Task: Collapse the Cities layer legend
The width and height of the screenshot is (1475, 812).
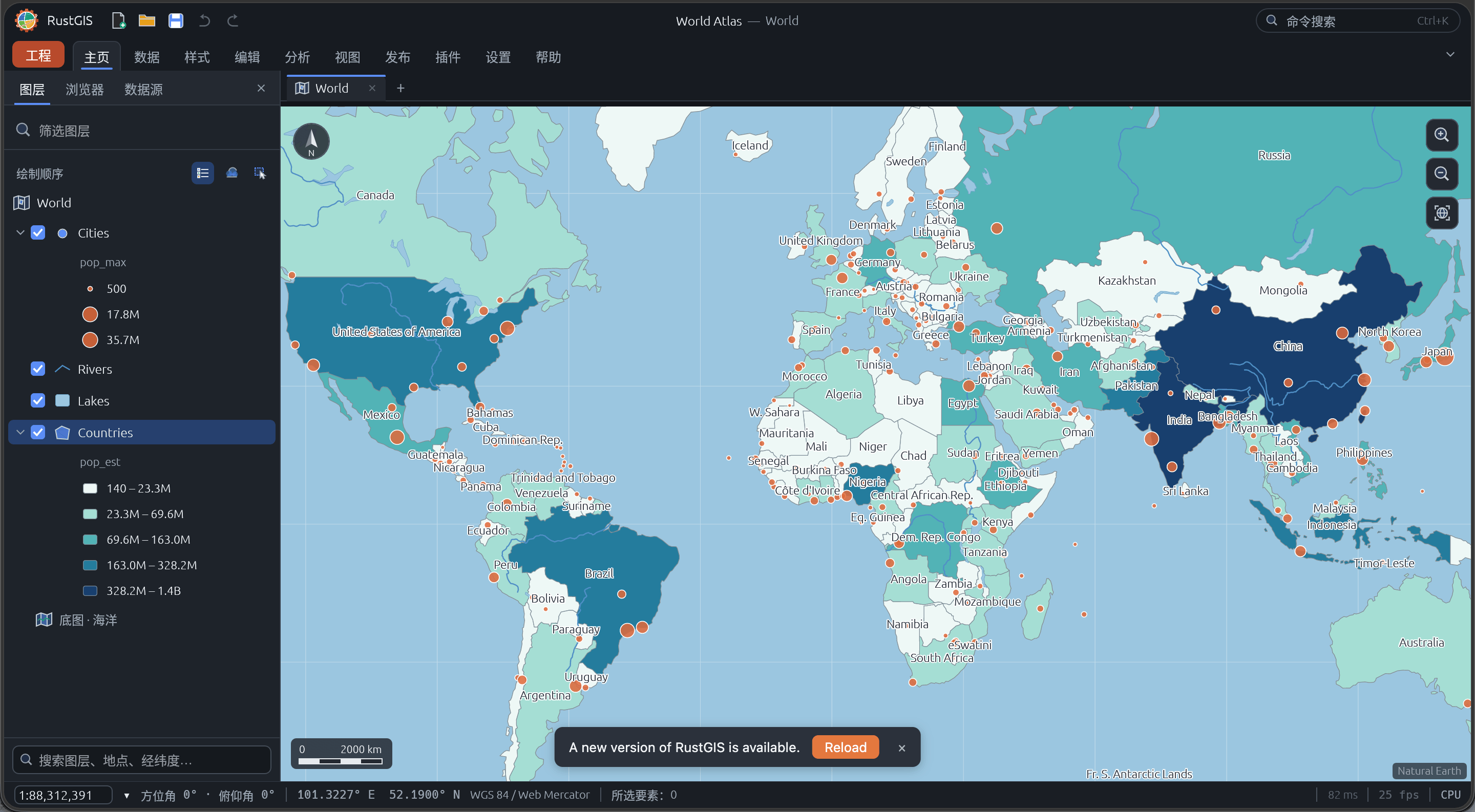Action: 20,233
